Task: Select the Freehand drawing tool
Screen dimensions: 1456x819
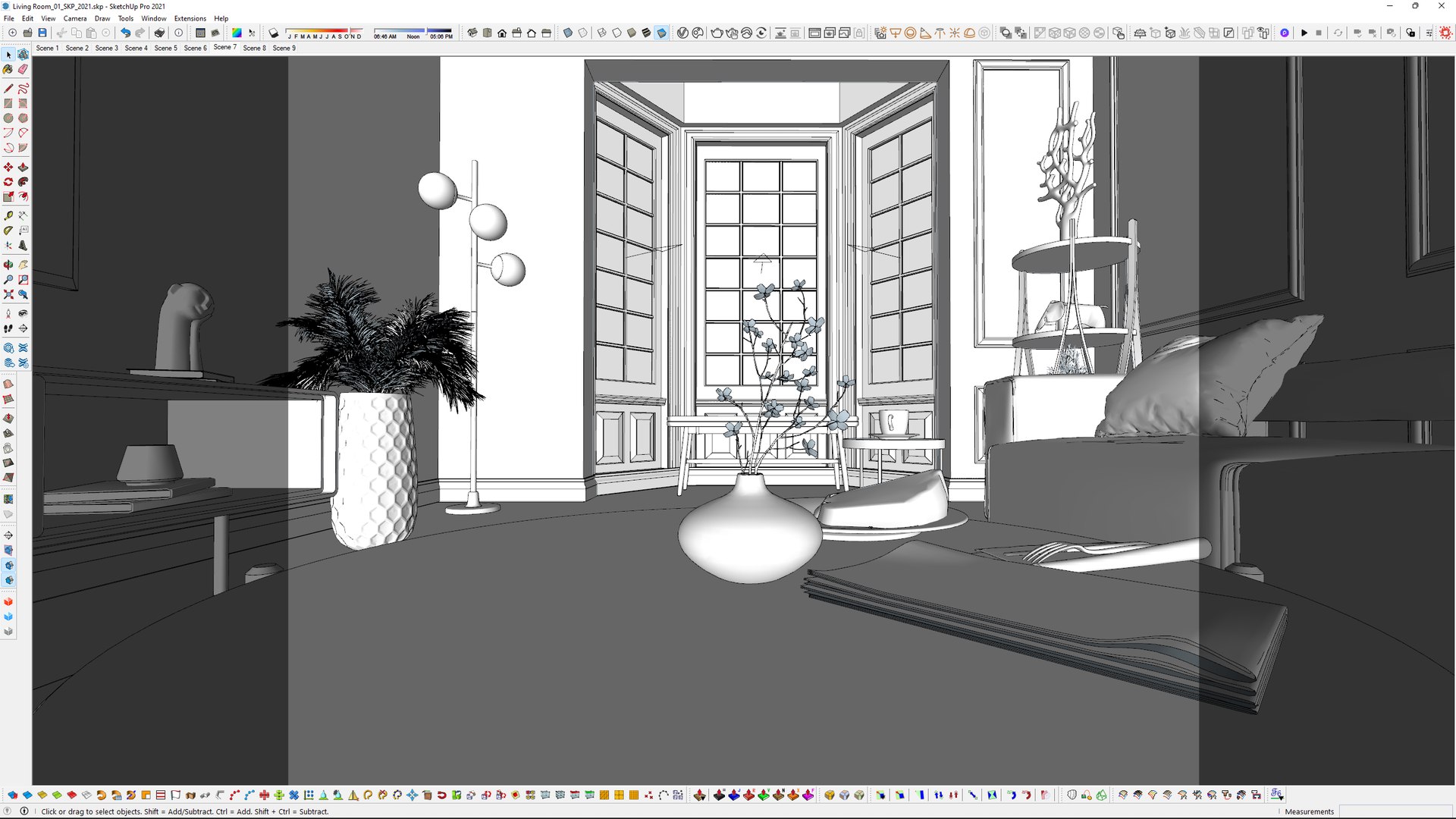Action: click(x=23, y=89)
